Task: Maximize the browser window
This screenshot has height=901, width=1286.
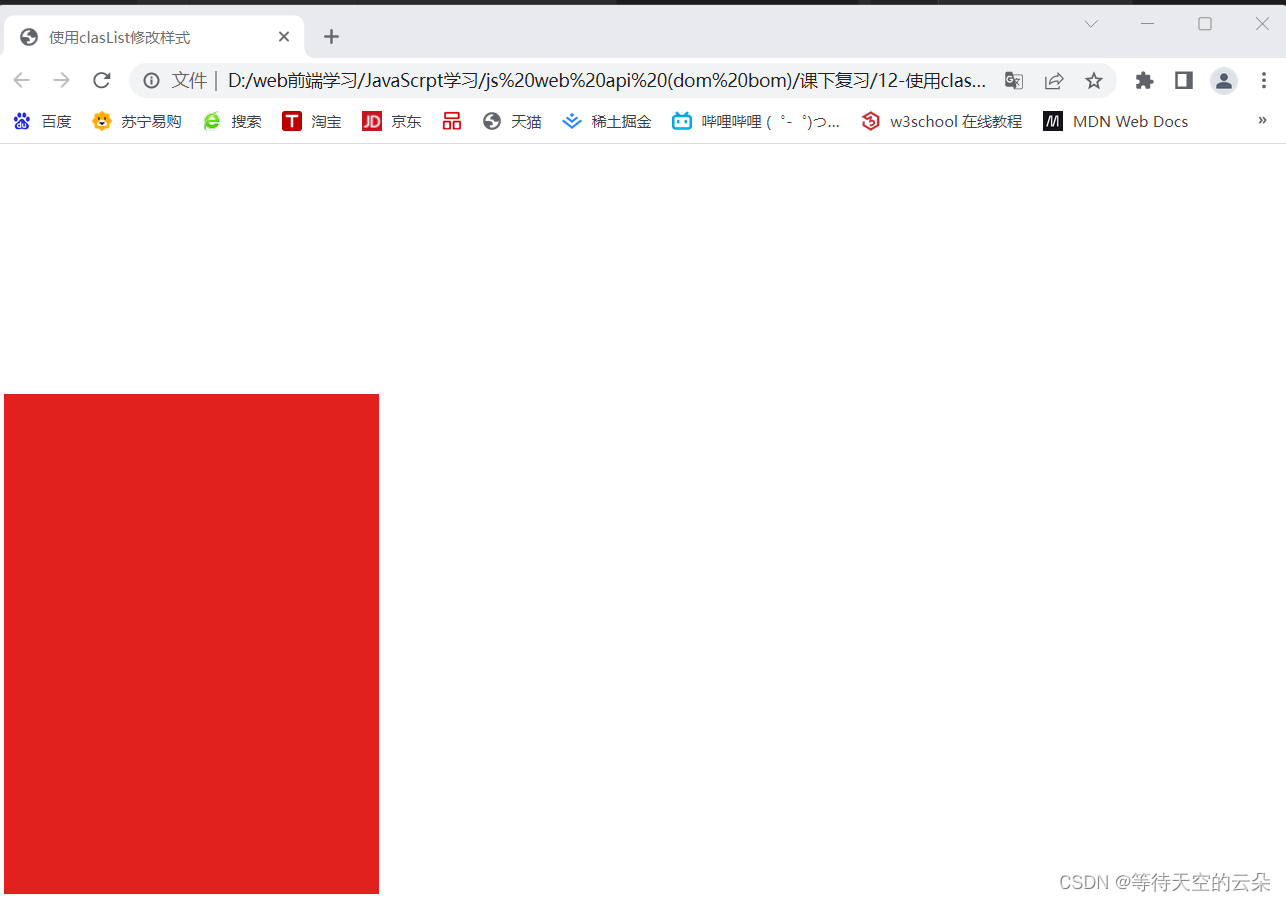Action: coord(1205,24)
